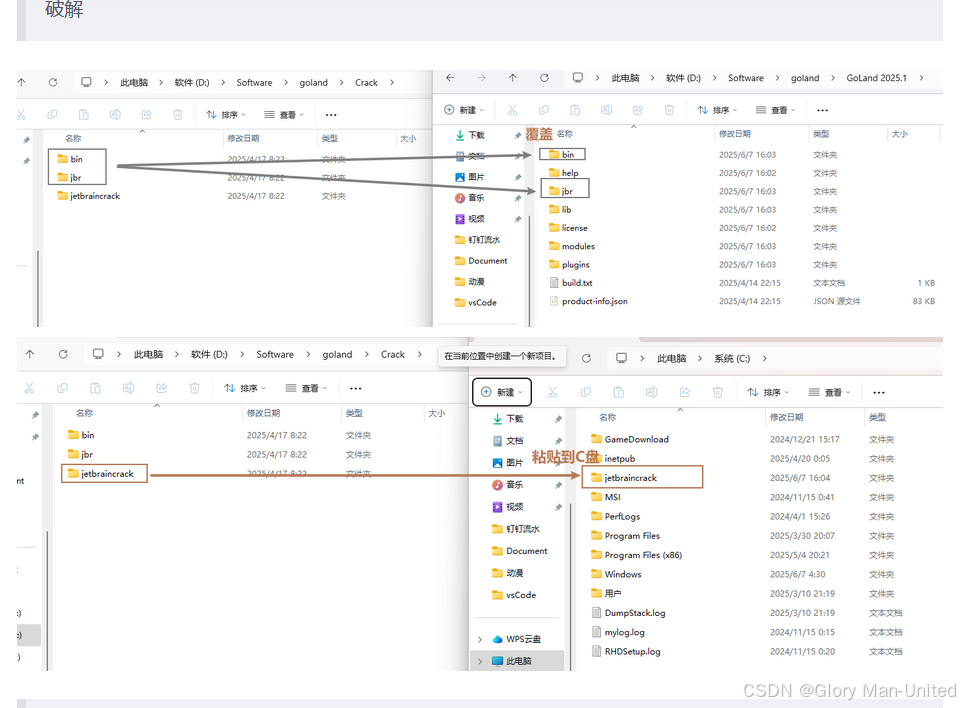Select 音乐 in the GoLand 2025.1 window sidebar
Image resolution: width=960 pixels, height=708 pixels.
470,198
